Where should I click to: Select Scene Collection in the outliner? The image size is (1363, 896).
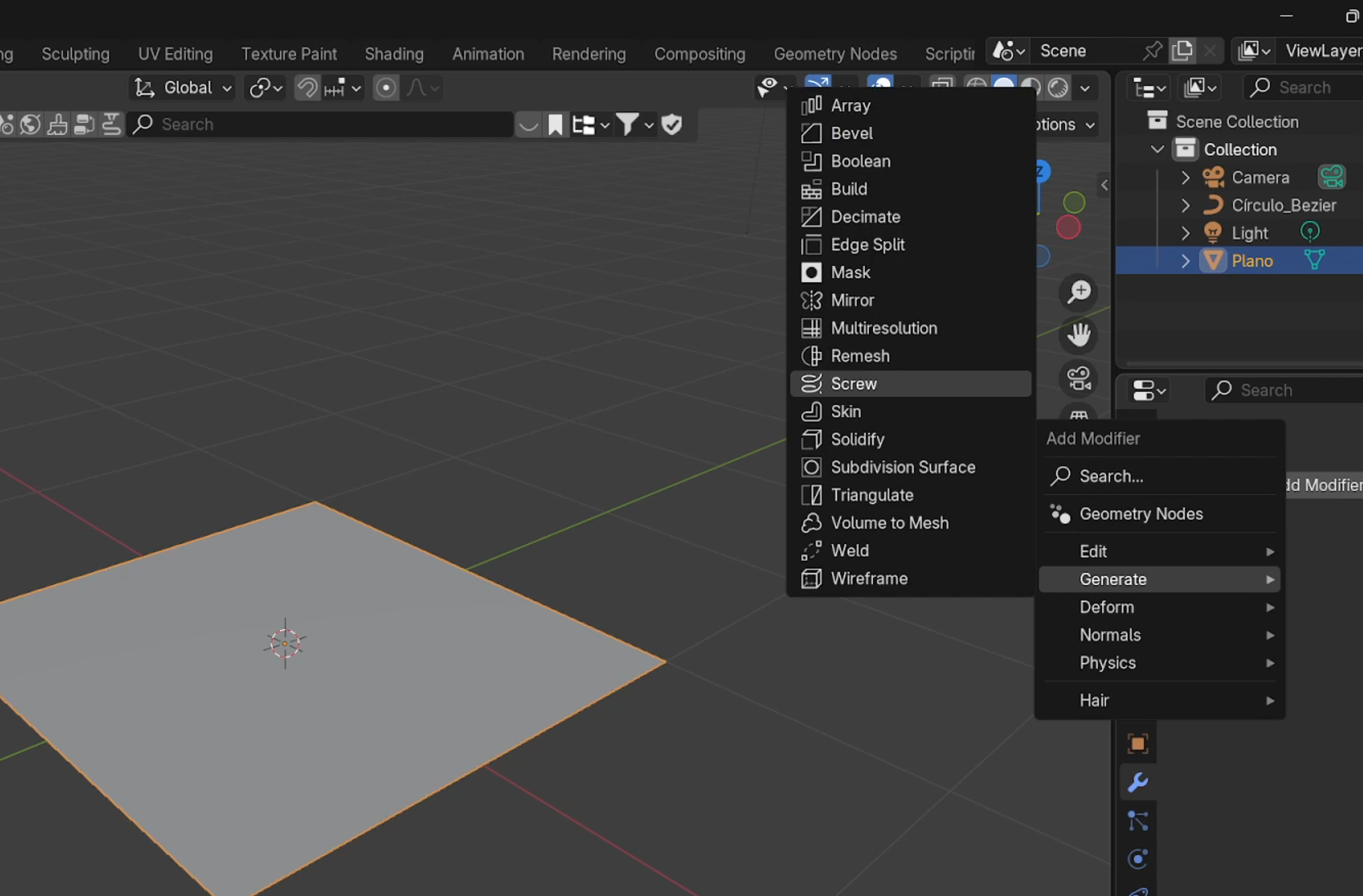[1236, 122]
